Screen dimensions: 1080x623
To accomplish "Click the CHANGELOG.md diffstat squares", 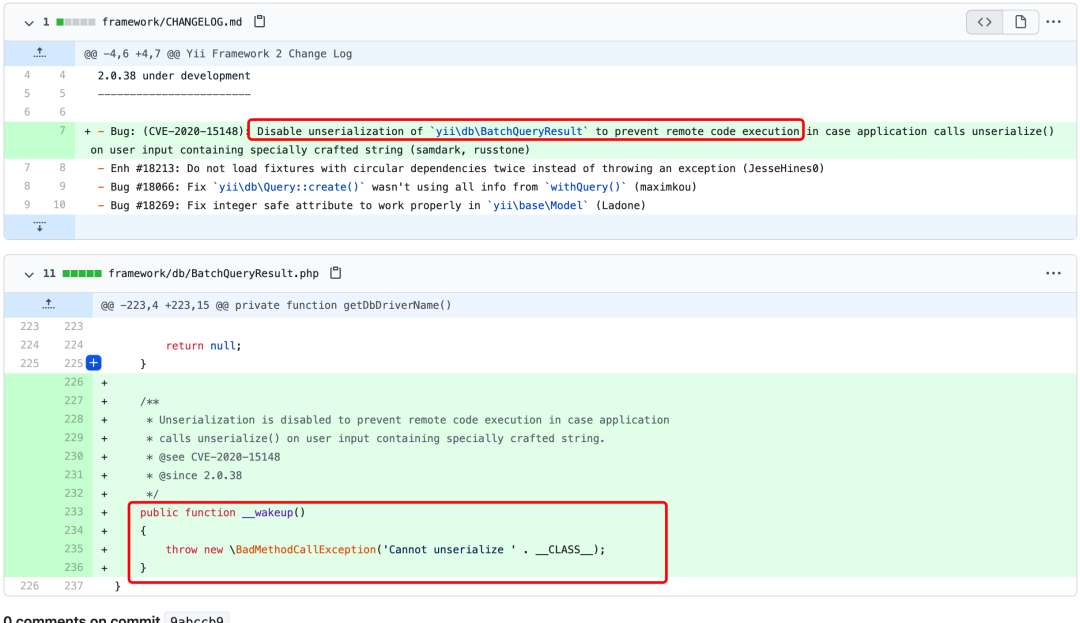I will (x=76, y=21).
